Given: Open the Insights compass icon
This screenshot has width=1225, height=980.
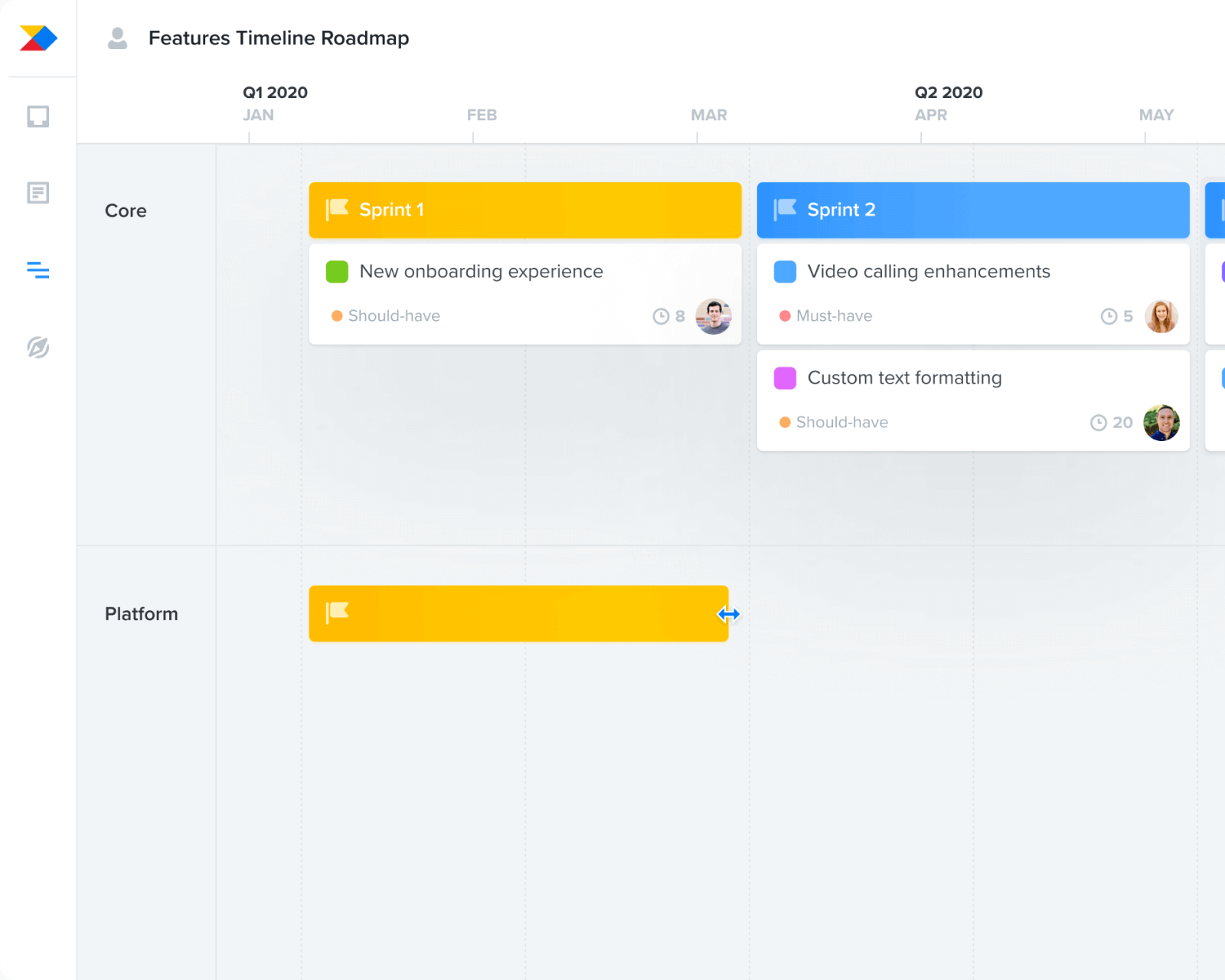Looking at the screenshot, I should point(38,347).
